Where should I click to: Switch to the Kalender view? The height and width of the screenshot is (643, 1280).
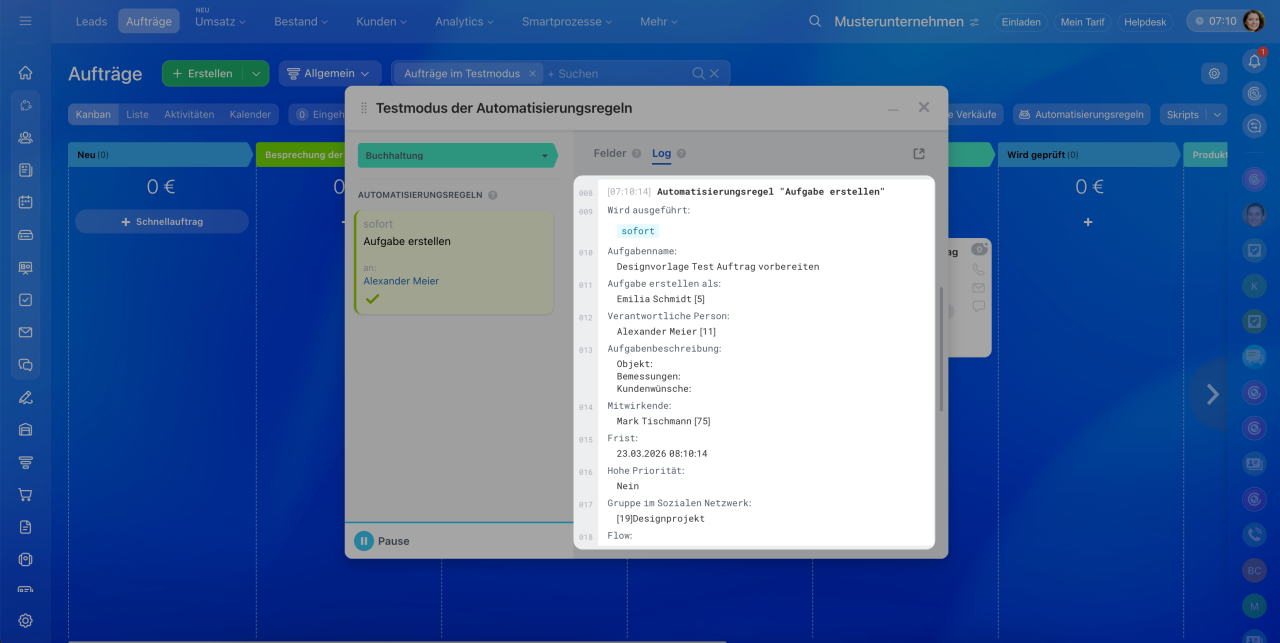pyautogui.click(x=250, y=114)
